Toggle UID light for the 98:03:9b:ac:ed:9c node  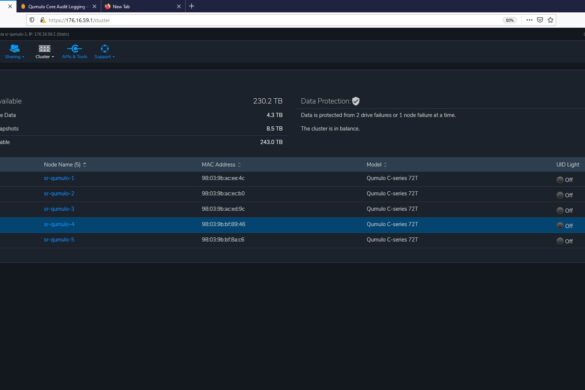point(560,210)
